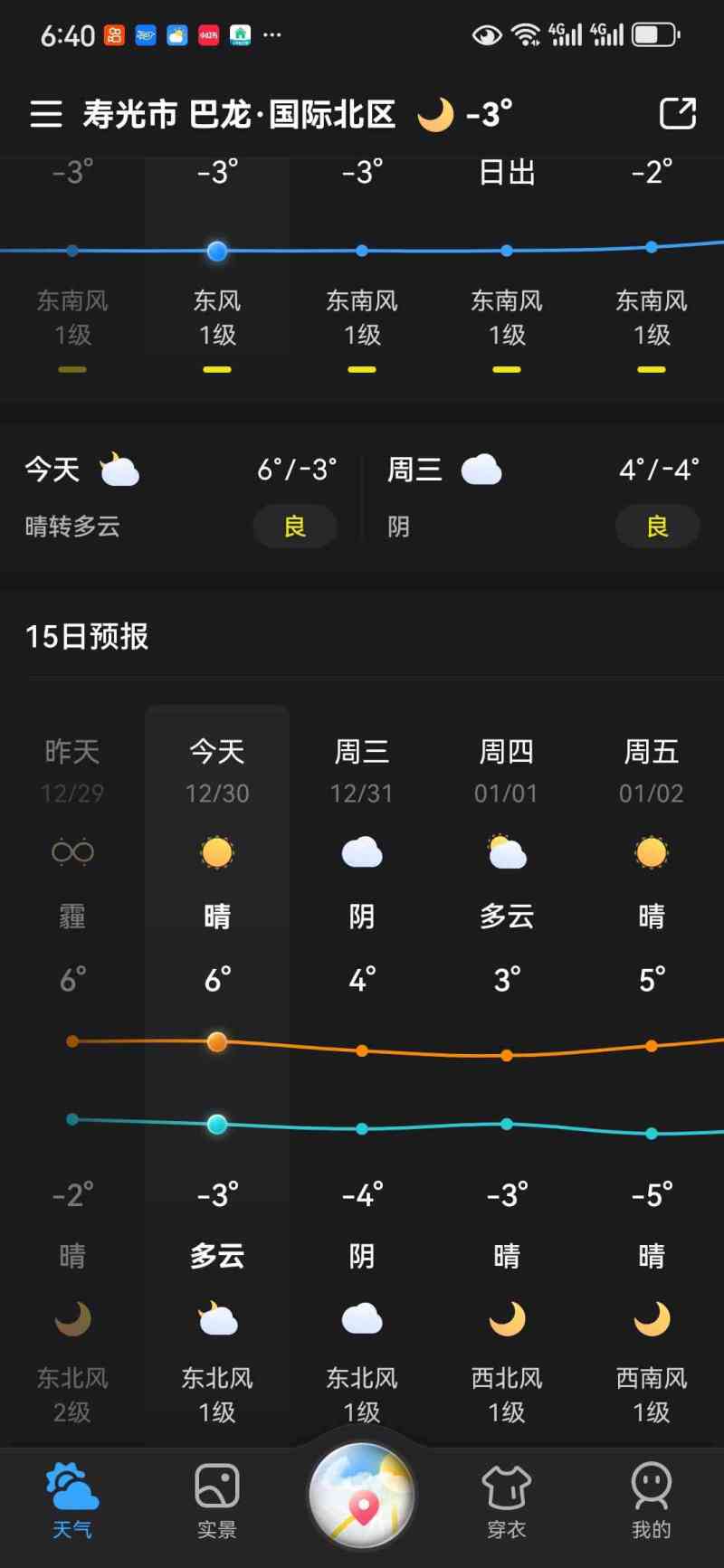Tap the 良 air quality badge for today
The width and height of the screenshot is (724, 1568).
click(x=295, y=527)
